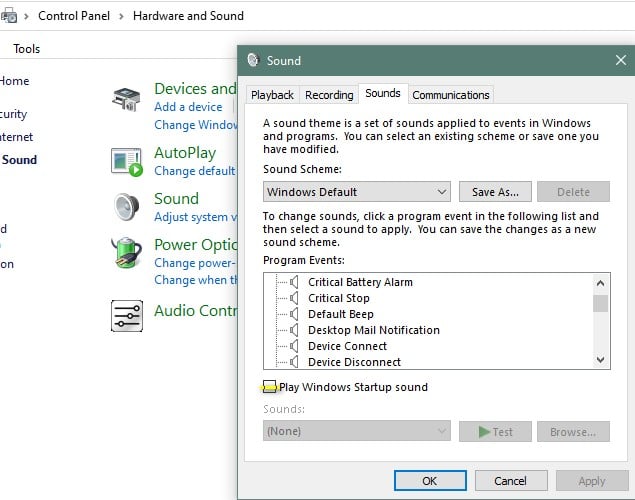
Task: Click the Hardware and Sound breadcrumb chevron
Action: [121, 16]
